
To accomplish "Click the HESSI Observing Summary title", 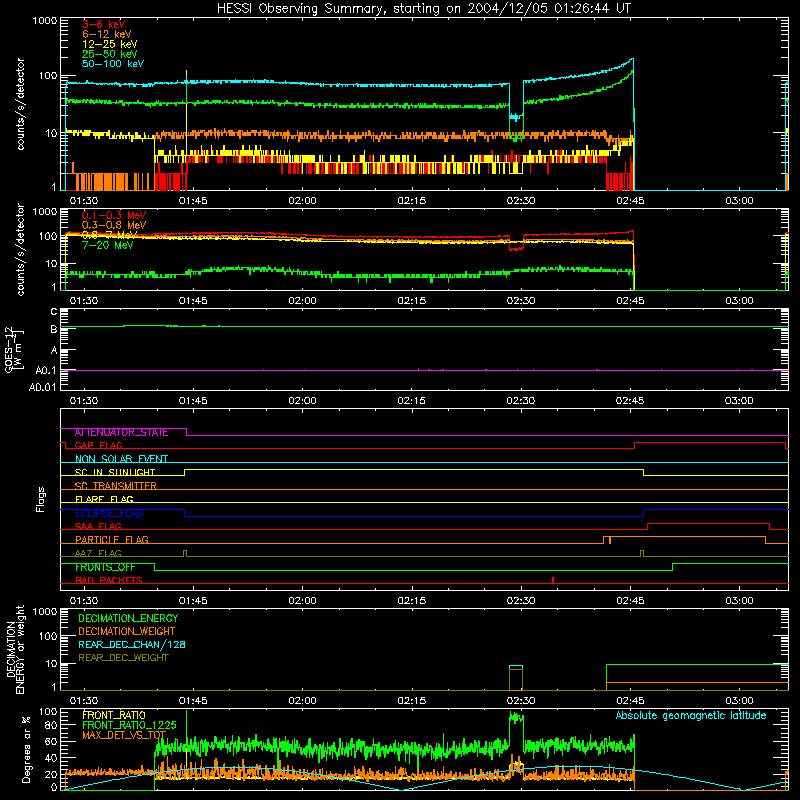I will 423,9.
